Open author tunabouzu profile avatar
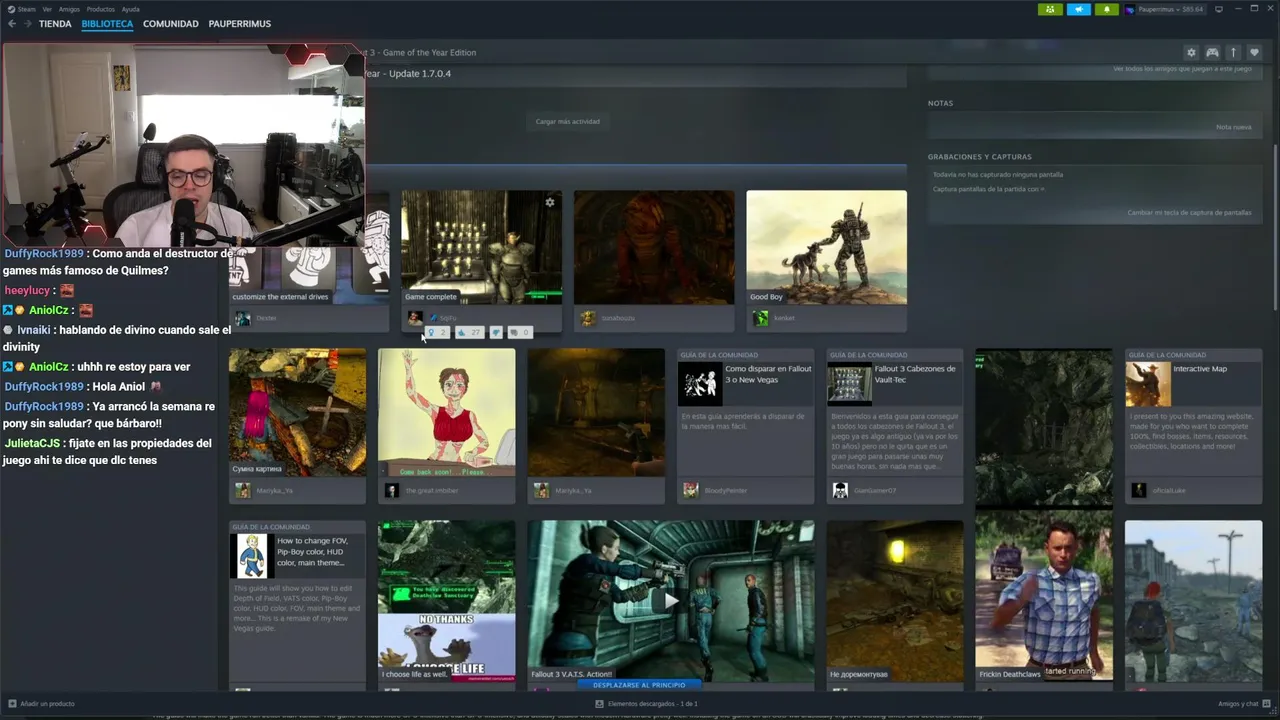 [588, 318]
